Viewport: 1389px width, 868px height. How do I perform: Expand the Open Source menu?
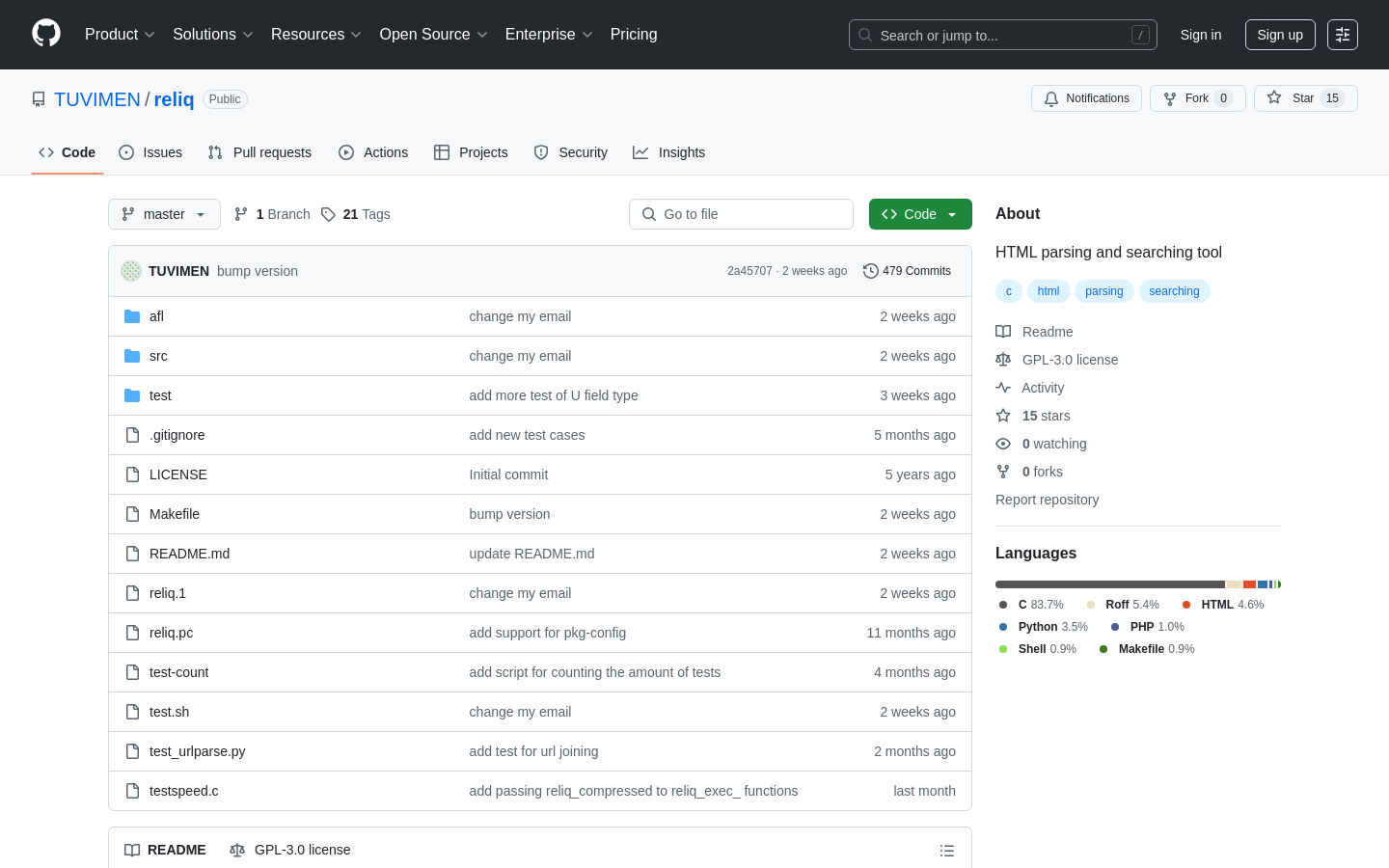coord(434,35)
